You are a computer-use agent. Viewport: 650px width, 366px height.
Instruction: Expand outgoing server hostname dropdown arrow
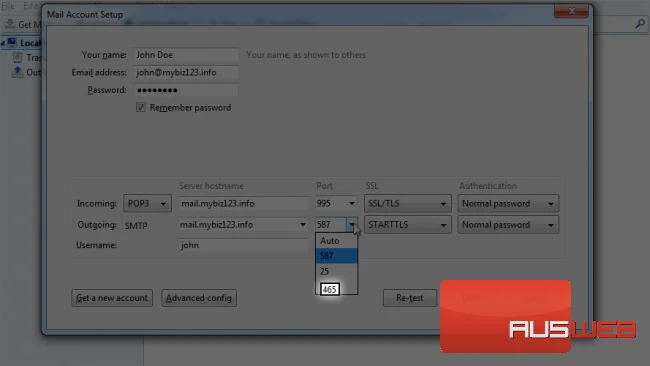(303, 225)
